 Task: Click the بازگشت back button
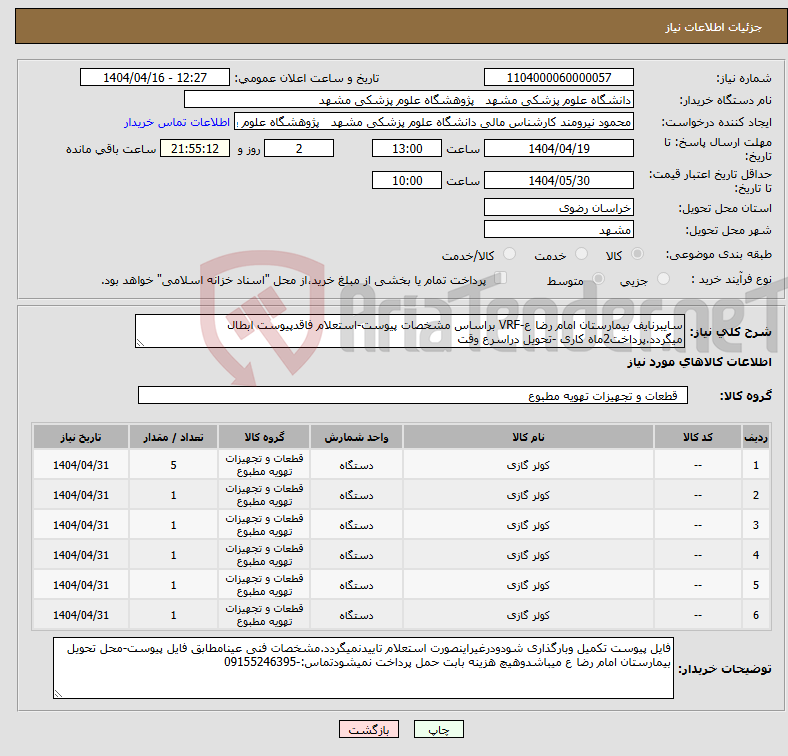[369, 729]
